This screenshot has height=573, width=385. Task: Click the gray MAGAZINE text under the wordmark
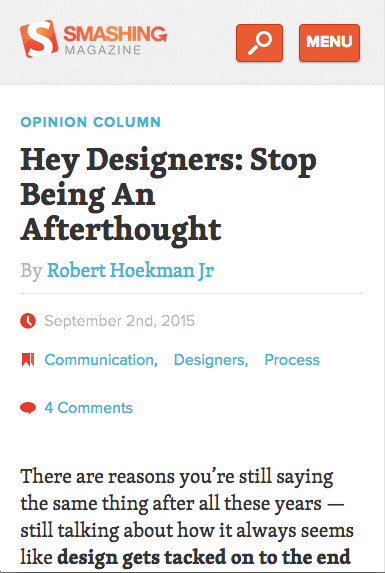tap(103, 50)
